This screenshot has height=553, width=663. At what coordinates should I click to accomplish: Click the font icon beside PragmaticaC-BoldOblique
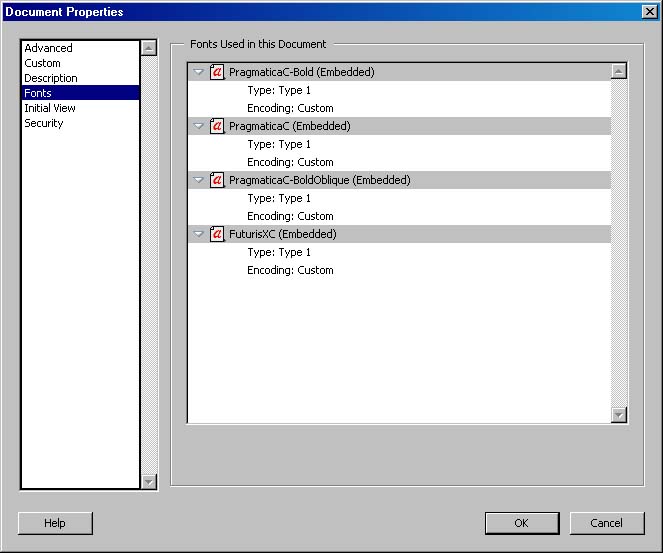coord(217,180)
